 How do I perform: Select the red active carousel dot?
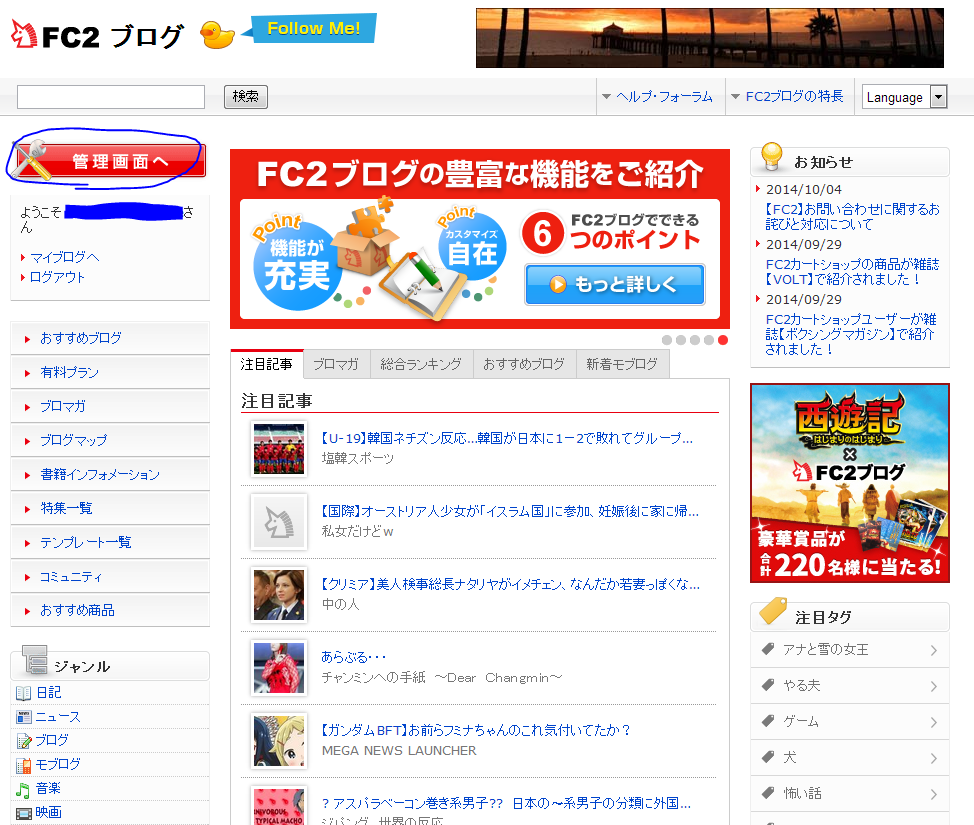722,340
